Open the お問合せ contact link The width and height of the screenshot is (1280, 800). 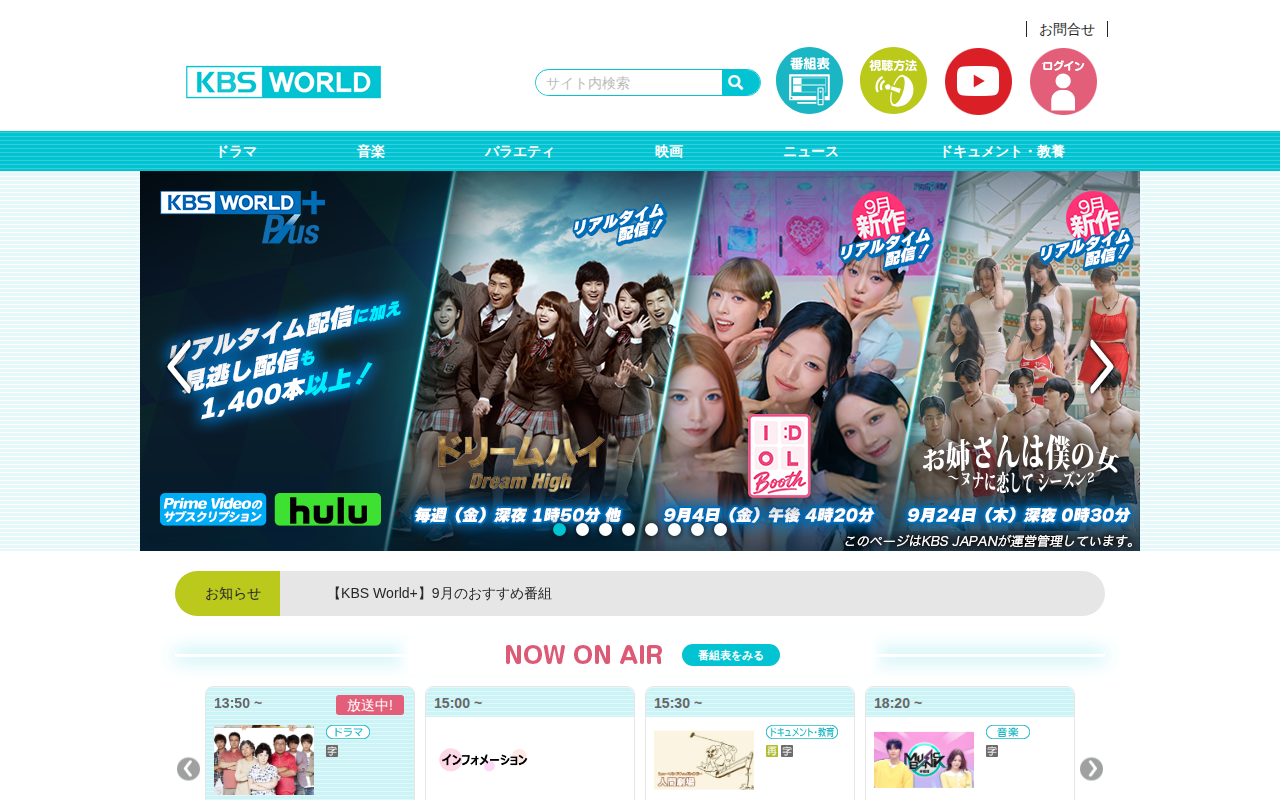1066,29
